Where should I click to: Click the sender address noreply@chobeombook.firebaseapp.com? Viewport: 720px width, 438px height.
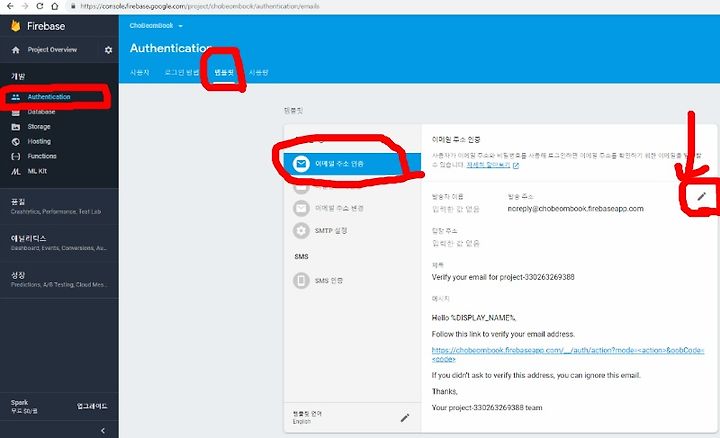pyautogui.click(x=575, y=208)
